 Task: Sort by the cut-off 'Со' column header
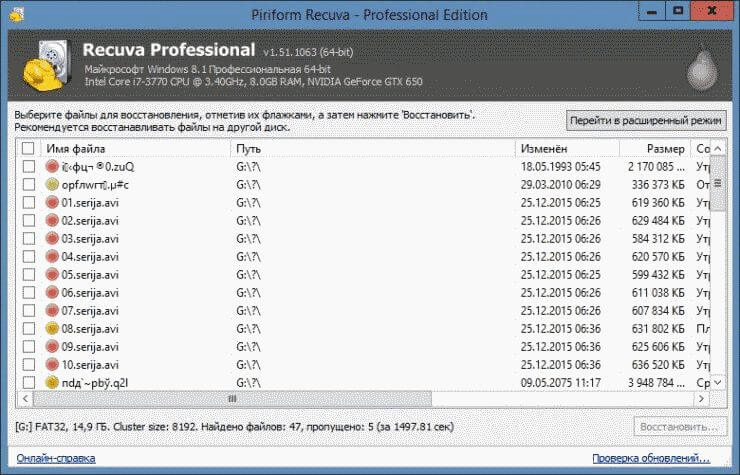click(700, 148)
